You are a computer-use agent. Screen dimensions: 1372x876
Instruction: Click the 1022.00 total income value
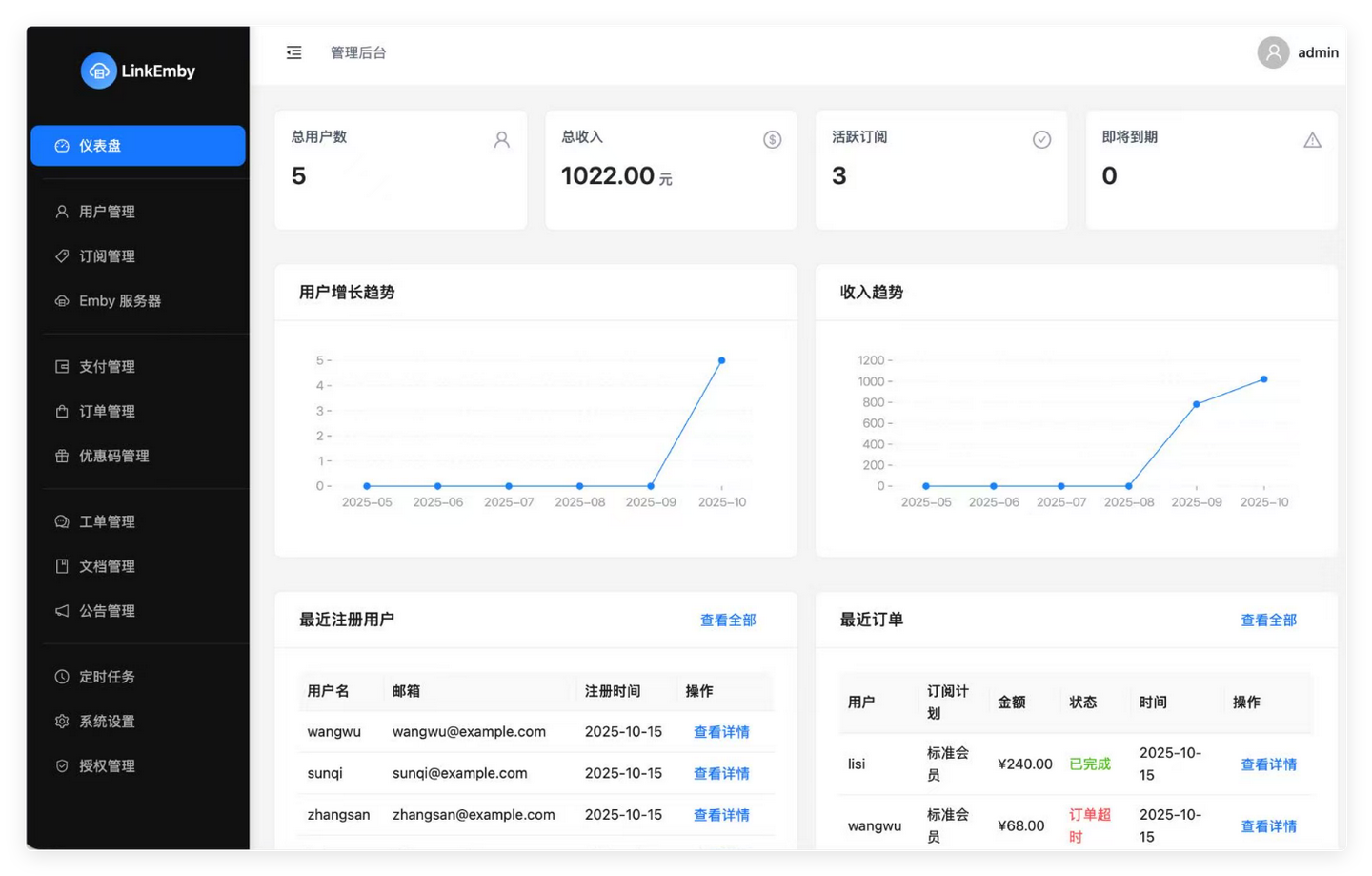[x=608, y=175]
